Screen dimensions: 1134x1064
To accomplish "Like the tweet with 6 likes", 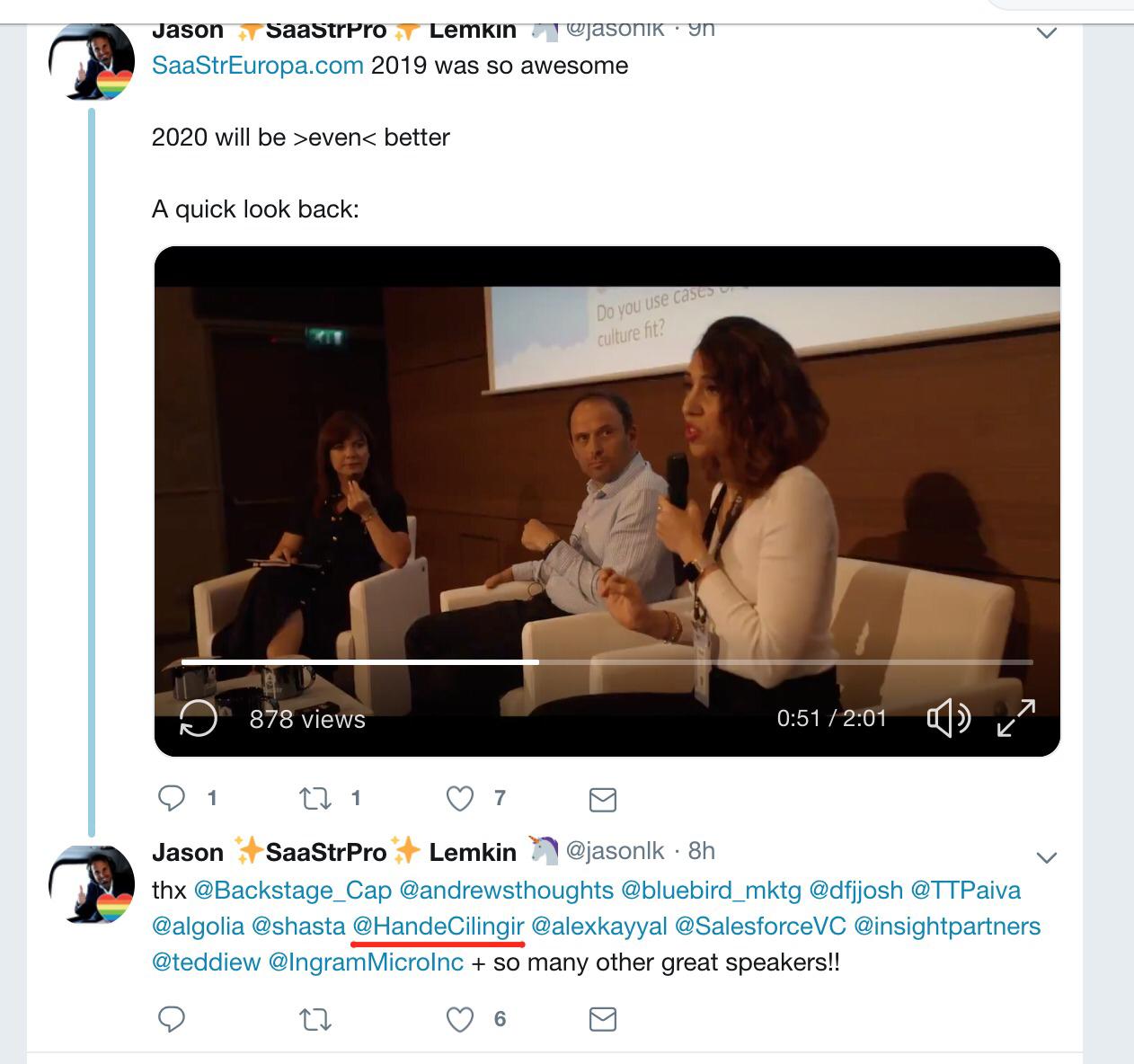I will pyautogui.click(x=460, y=1019).
